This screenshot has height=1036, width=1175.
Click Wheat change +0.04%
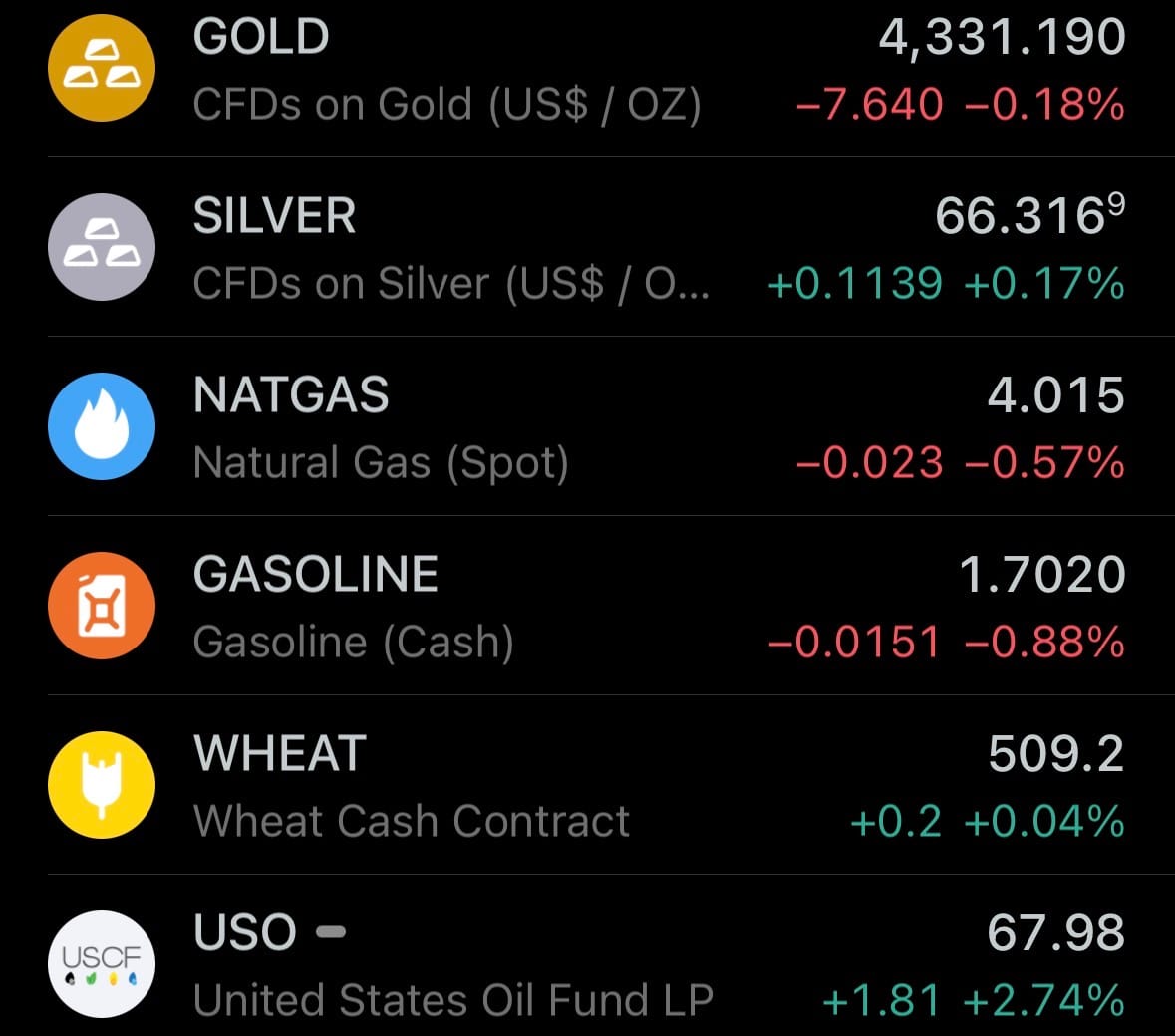pyautogui.click(x=1044, y=822)
